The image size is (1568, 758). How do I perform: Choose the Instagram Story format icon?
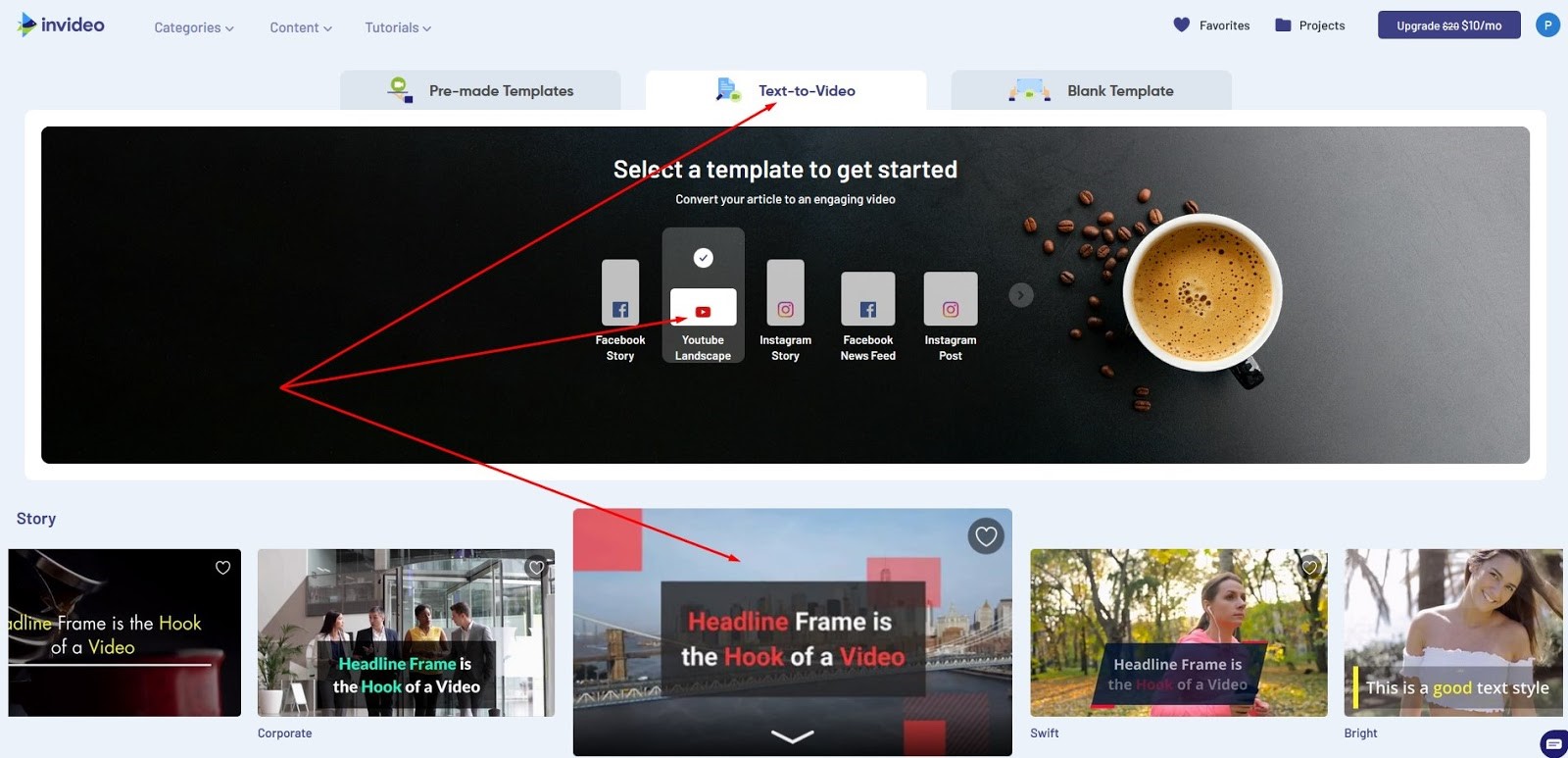pos(785,293)
